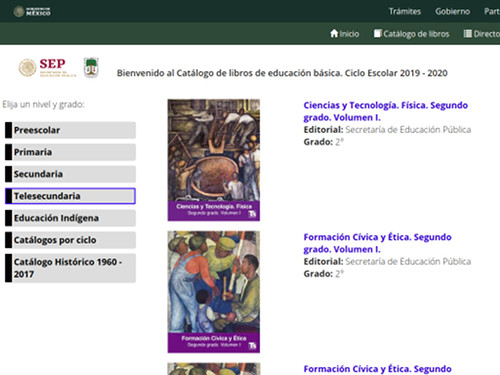Open Catálogo de libros
The height and width of the screenshot is (375, 500).
click(x=412, y=34)
